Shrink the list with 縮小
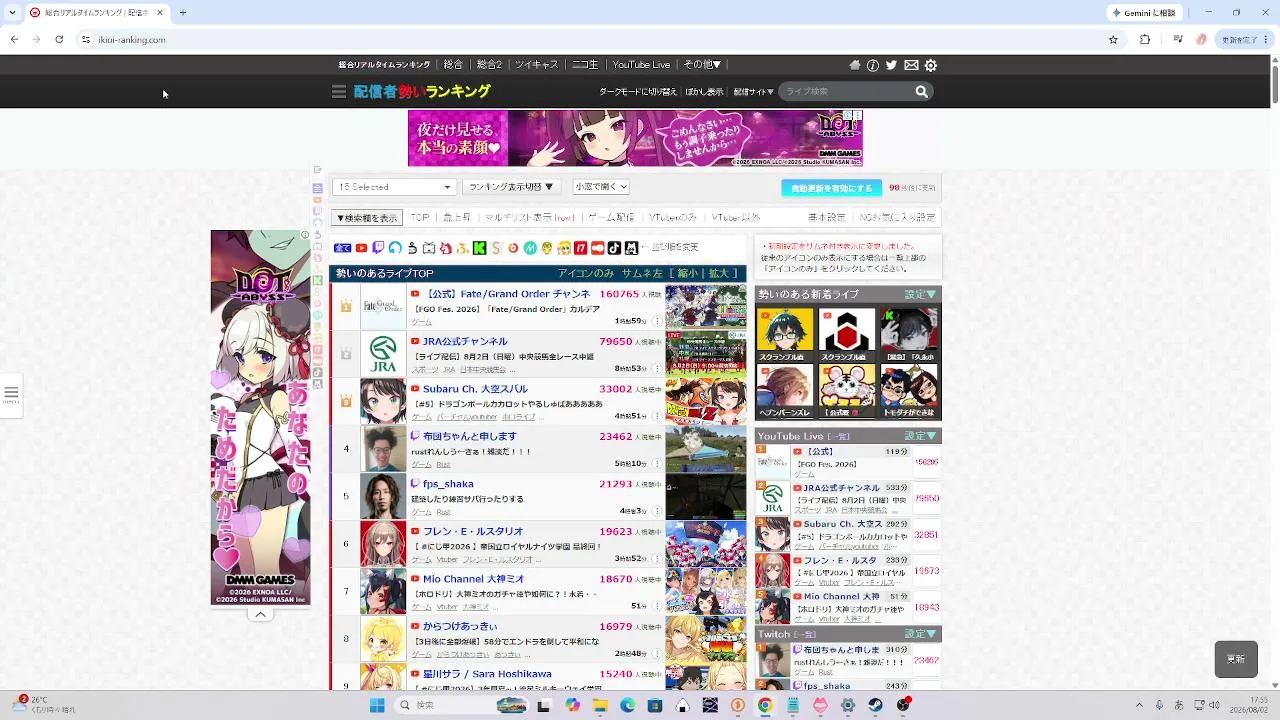 [688, 274]
